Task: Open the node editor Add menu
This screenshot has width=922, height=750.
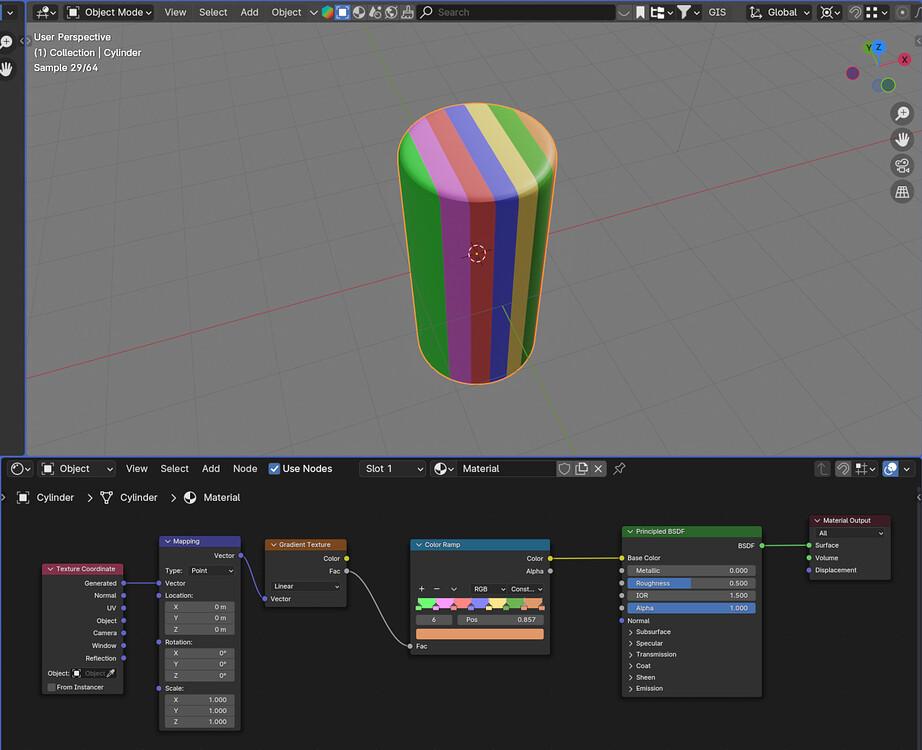Action: click(x=211, y=469)
